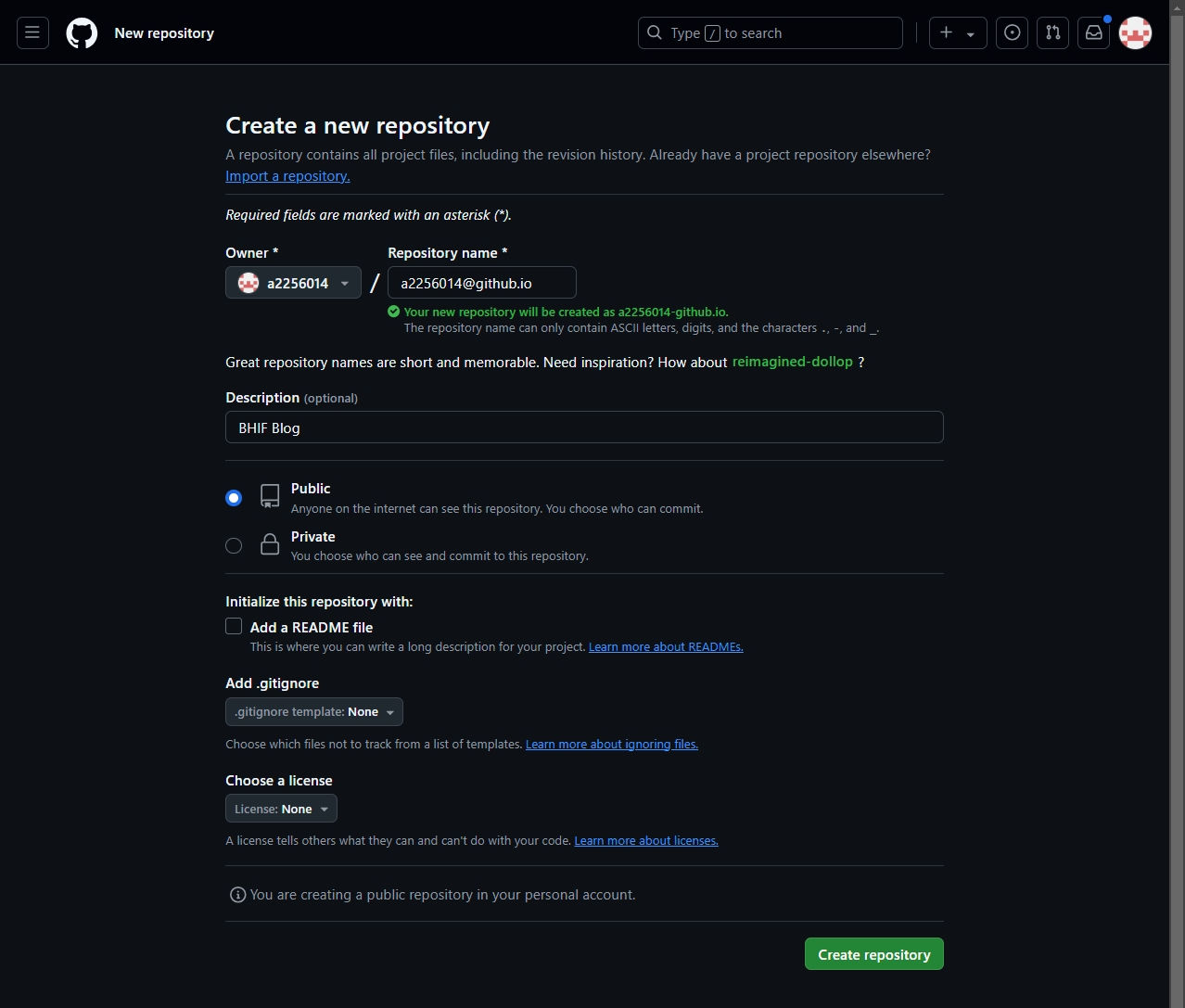
Task: Expand the Owner a2256014 dropdown
Action: 293,283
